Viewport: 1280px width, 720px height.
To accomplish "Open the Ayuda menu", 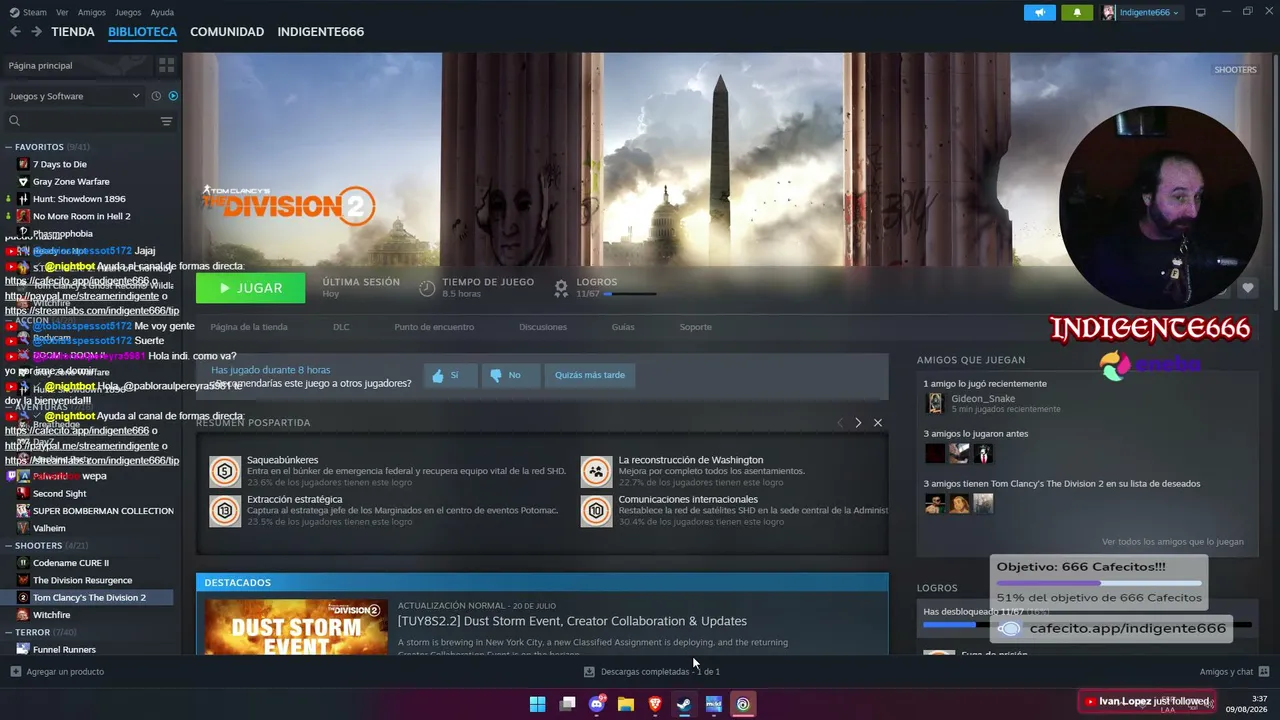I will [162, 13].
